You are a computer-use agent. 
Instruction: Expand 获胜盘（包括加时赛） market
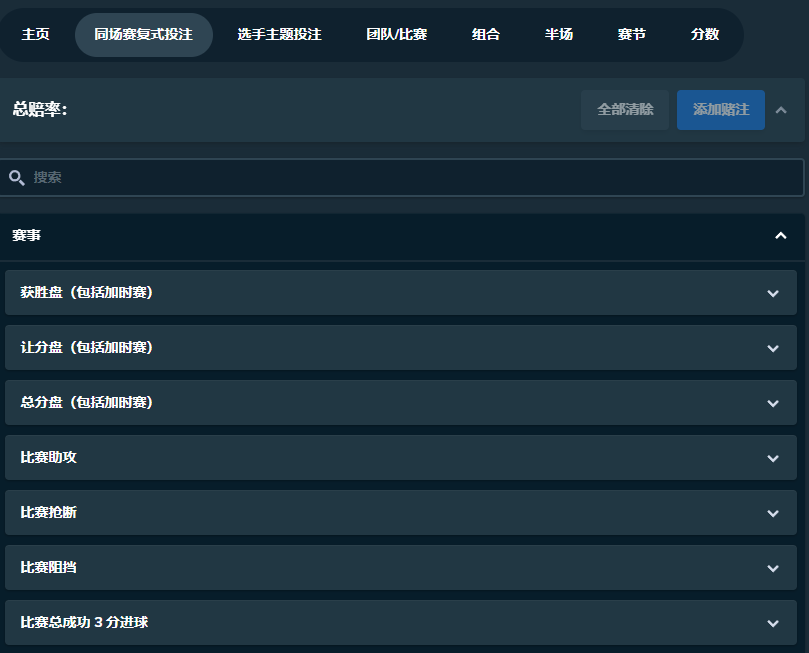point(401,292)
